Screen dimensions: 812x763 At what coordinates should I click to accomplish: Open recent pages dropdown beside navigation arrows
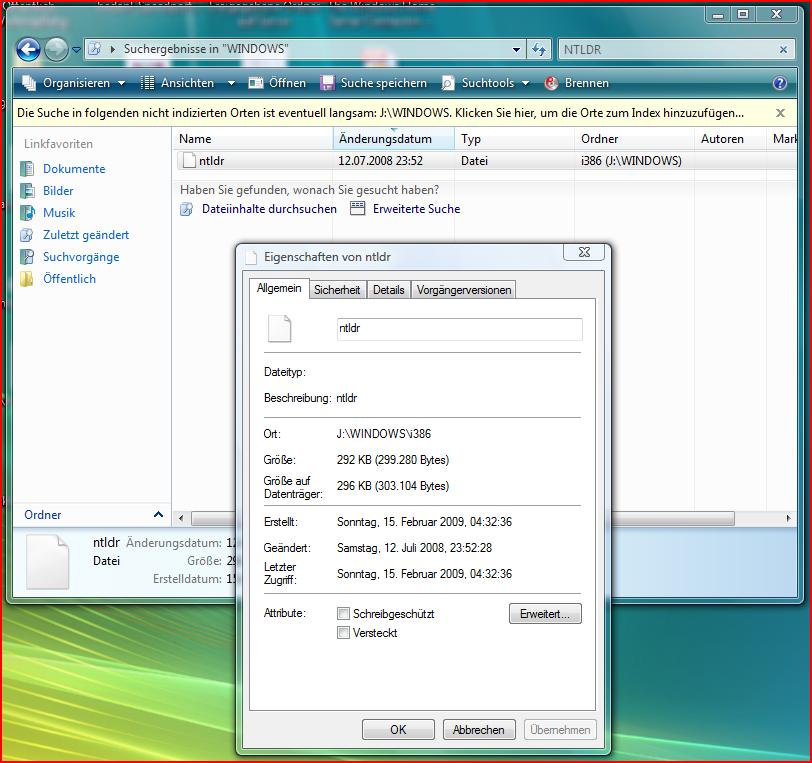pyautogui.click(x=77, y=50)
